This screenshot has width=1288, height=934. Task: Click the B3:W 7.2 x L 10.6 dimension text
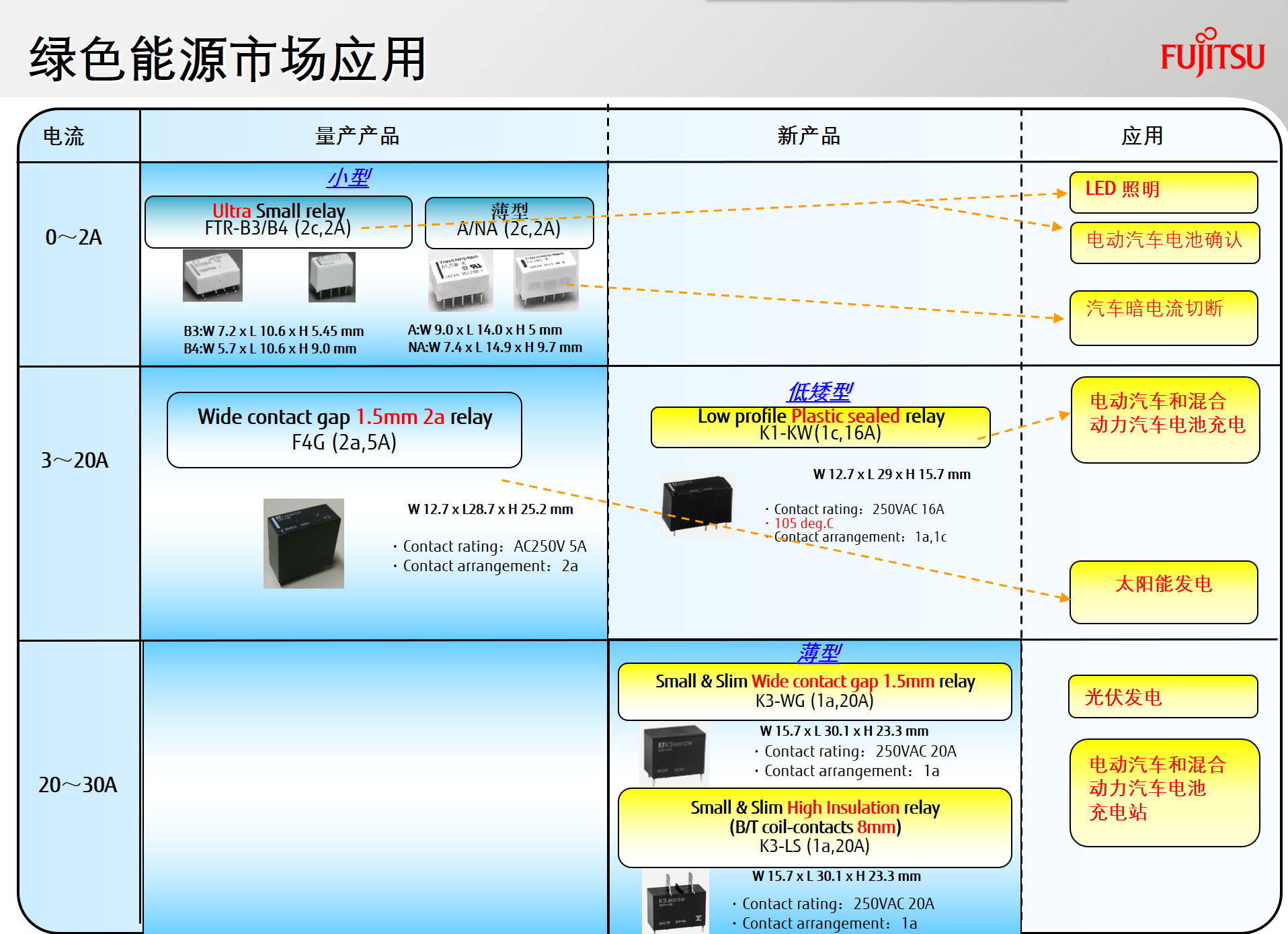tap(274, 331)
